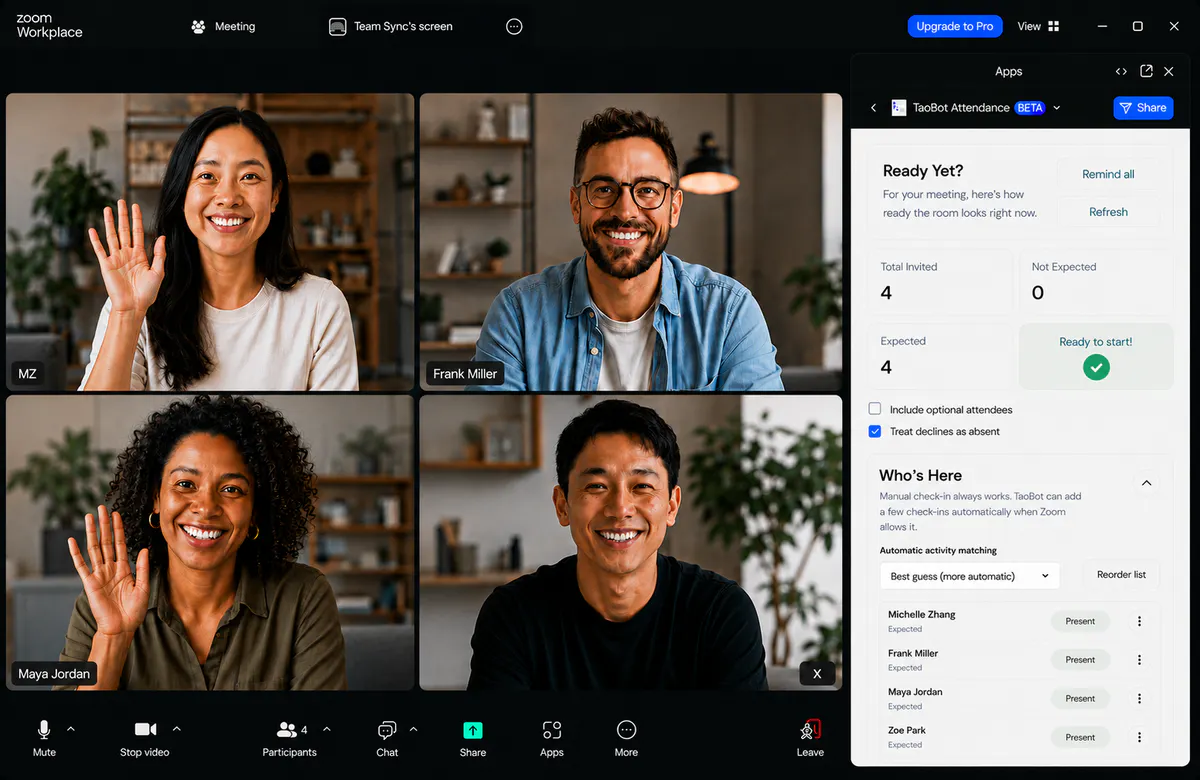Close the Apps panel
1200x780 pixels.
pyautogui.click(x=1169, y=71)
